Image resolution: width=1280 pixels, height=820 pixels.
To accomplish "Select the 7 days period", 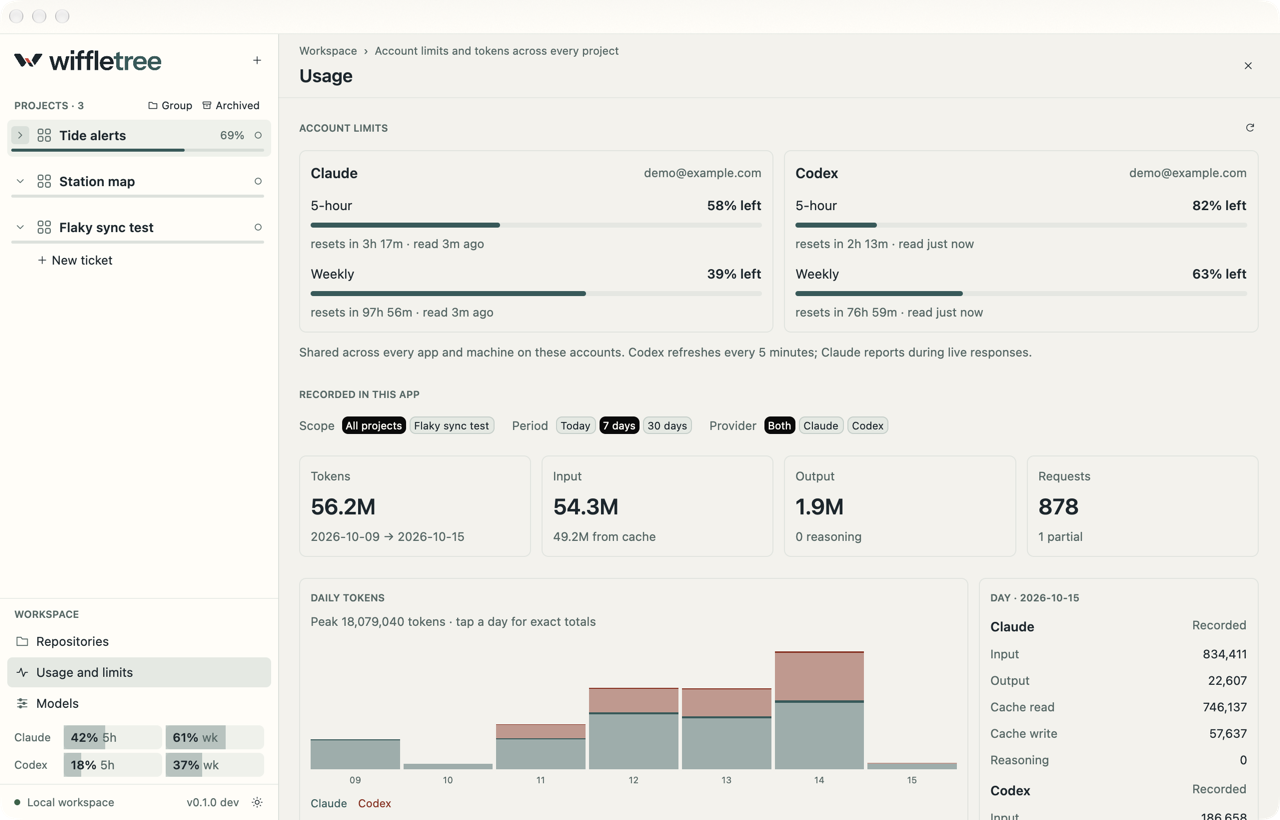I will click(x=619, y=426).
